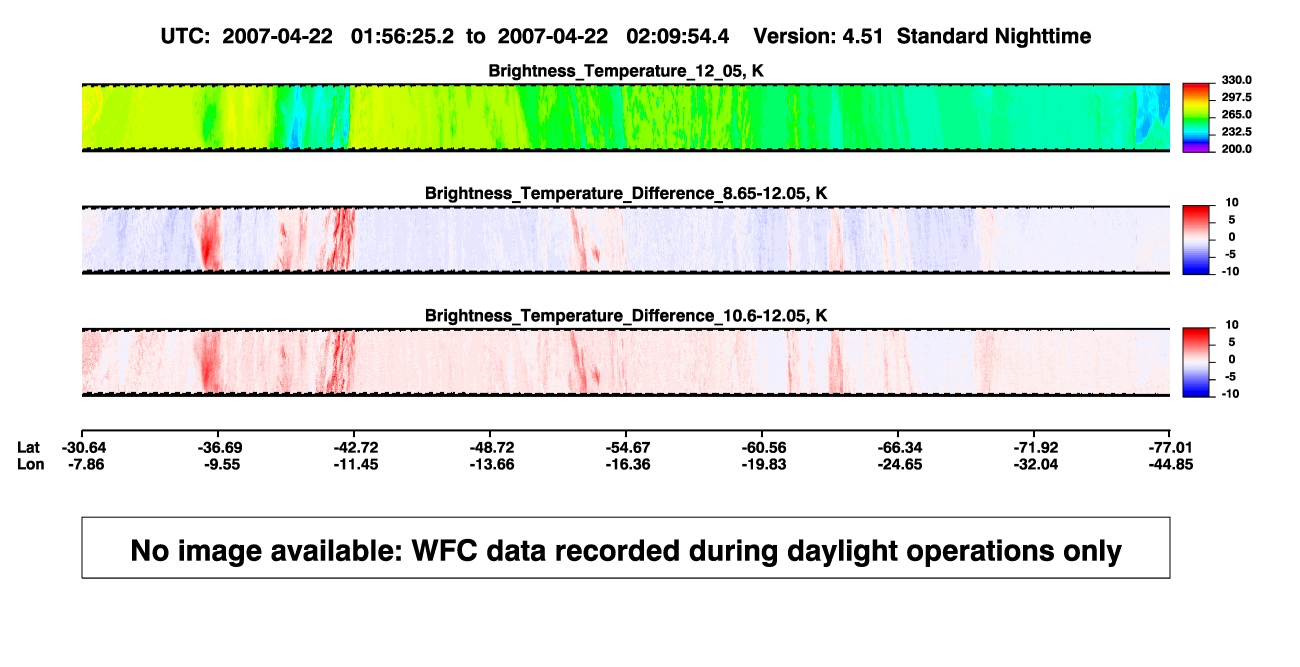This screenshot has width=1300, height=667.
Task: Click latitude value -60.56
Action: (763, 447)
